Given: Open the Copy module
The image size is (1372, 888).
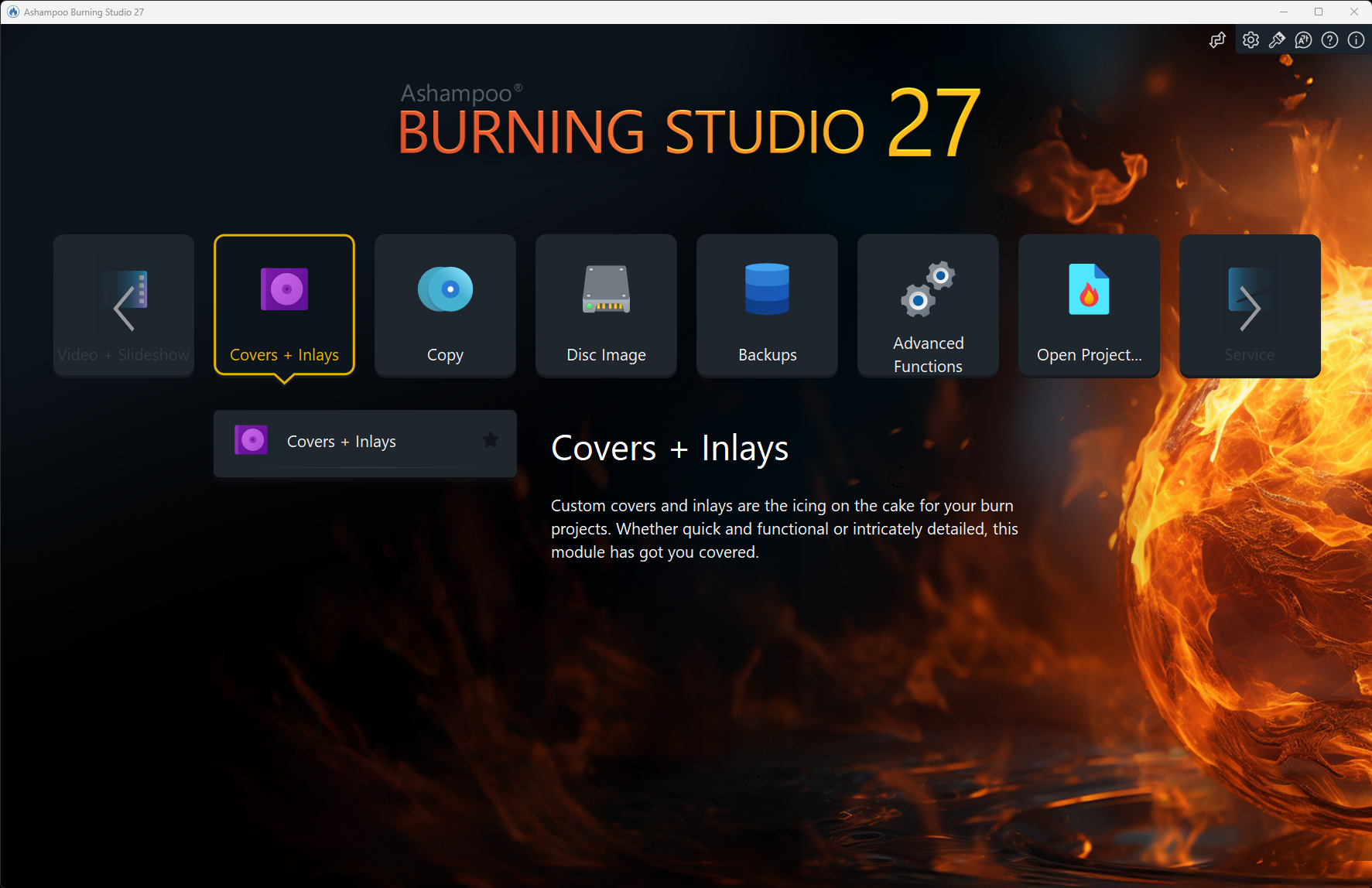Looking at the screenshot, I should (445, 306).
